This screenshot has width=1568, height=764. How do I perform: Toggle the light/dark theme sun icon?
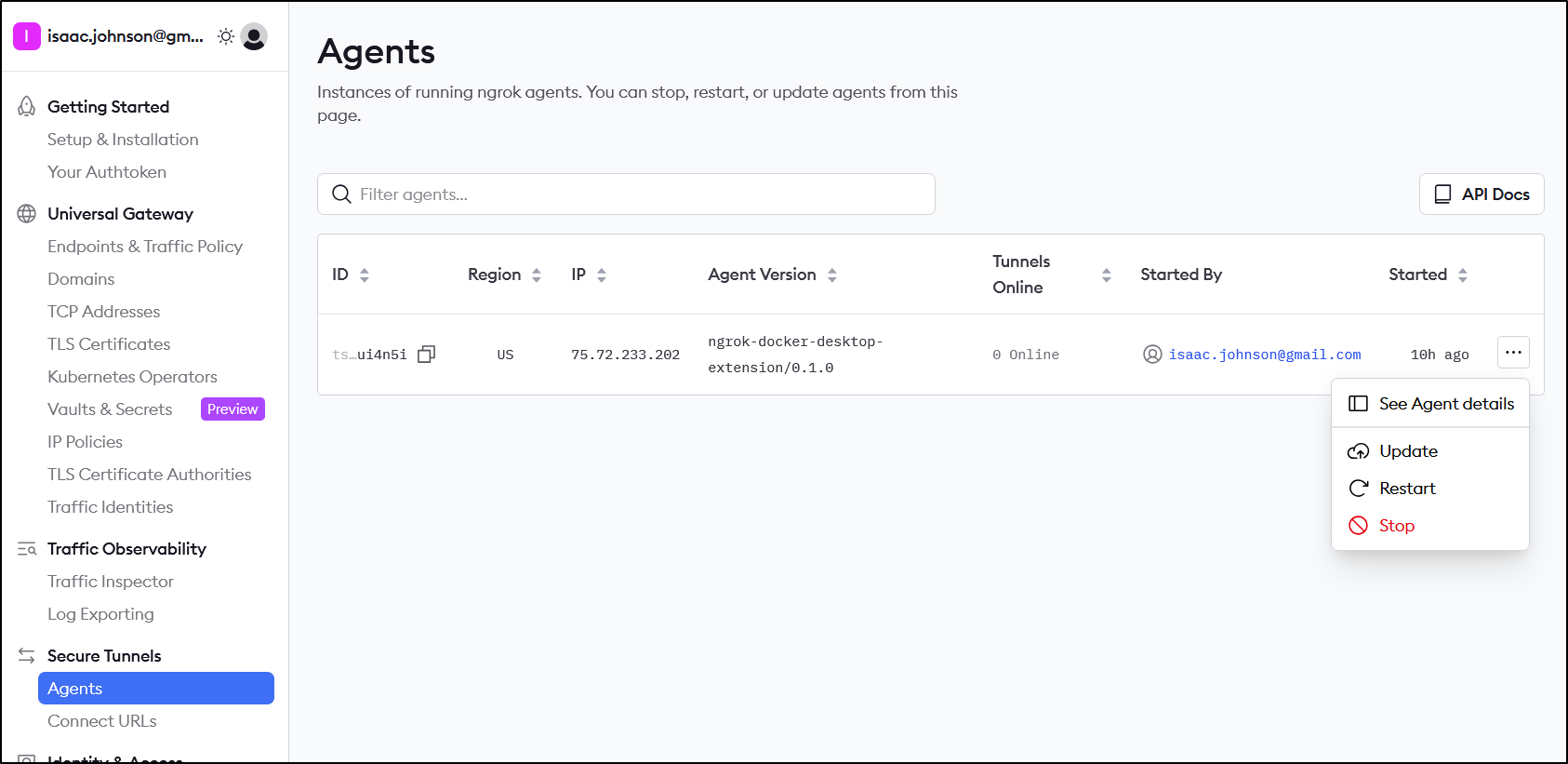pyautogui.click(x=225, y=36)
